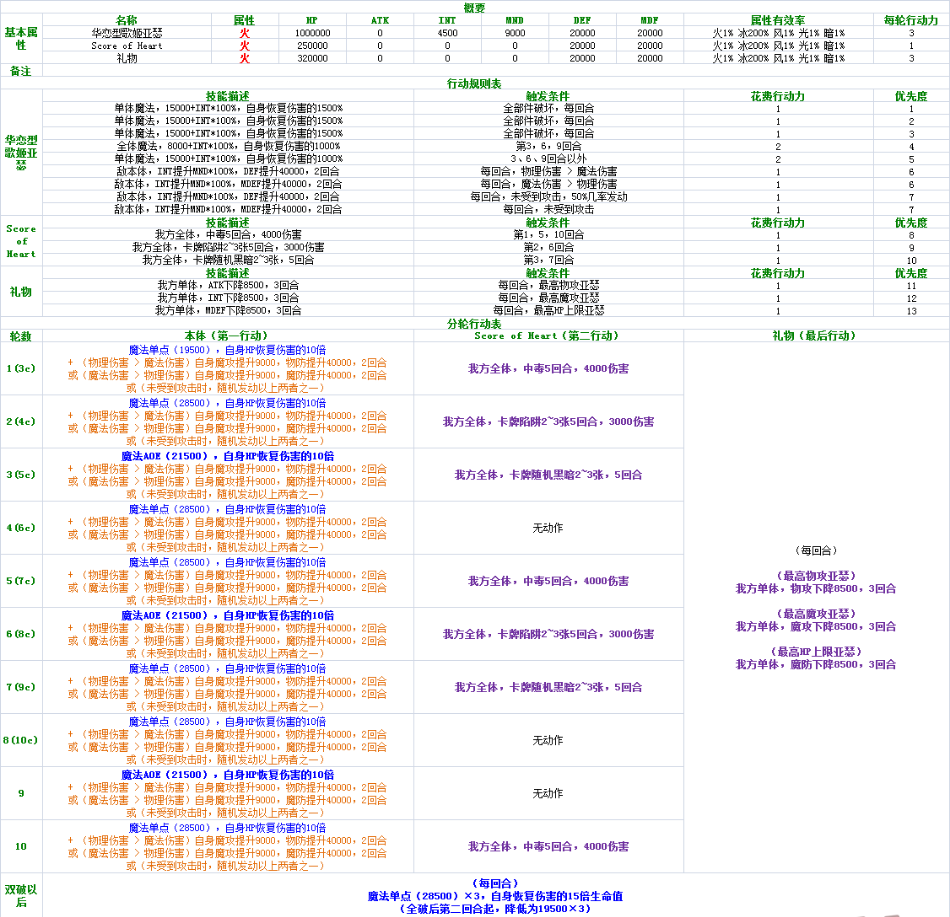Screen dimensions: 950x917
Task: Click the skill 我方单体，ATK下降8500，3回合
Action: tap(228, 285)
